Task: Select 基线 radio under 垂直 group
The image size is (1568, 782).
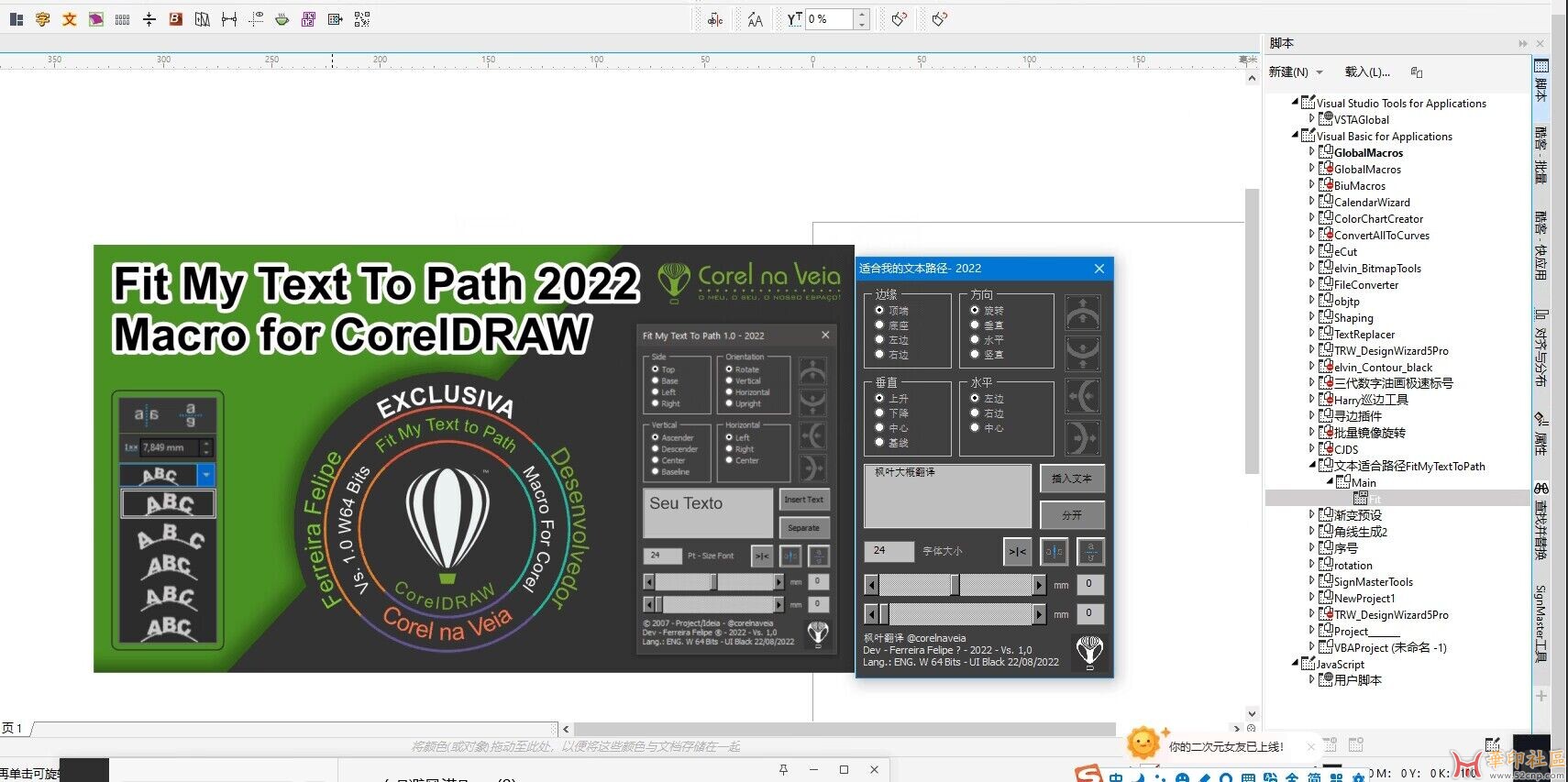Action: tap(879, 442)
